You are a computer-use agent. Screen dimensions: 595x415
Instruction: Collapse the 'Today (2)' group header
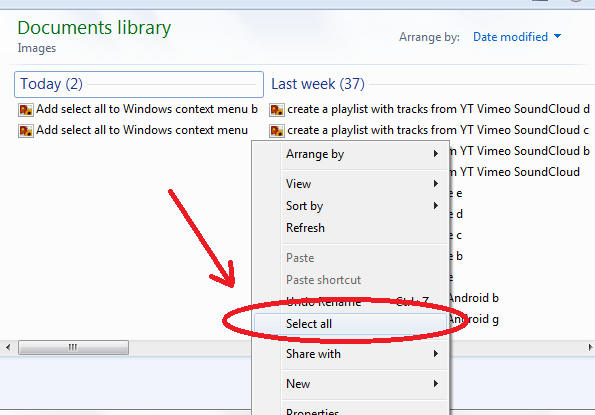pyautogui.click(x=139, y=84)
